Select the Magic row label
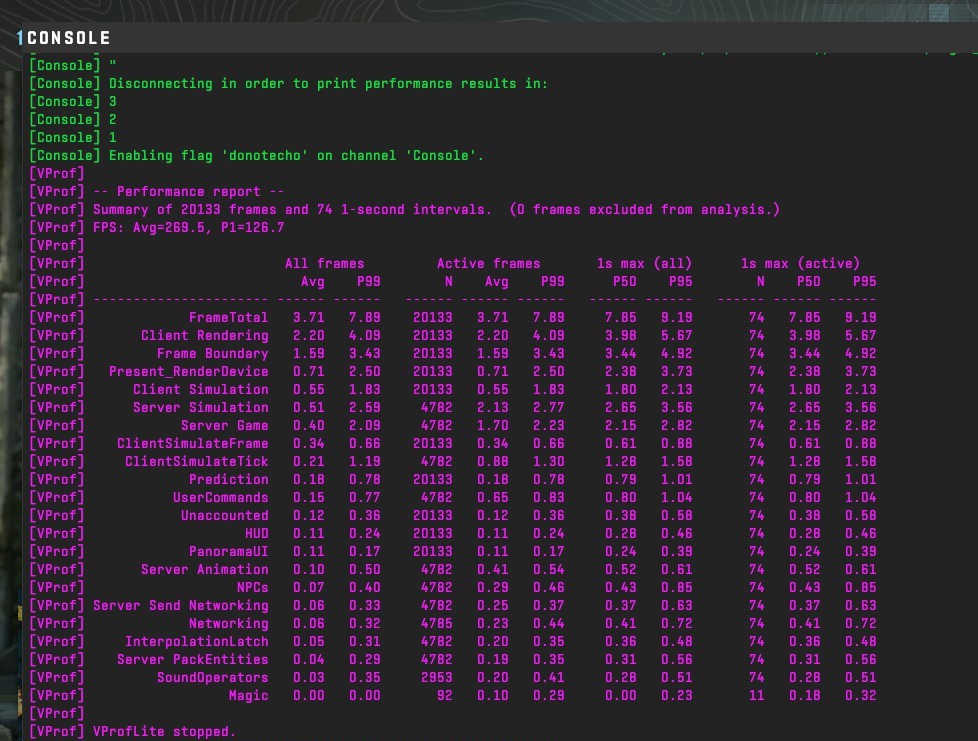 tap(248, 695)
